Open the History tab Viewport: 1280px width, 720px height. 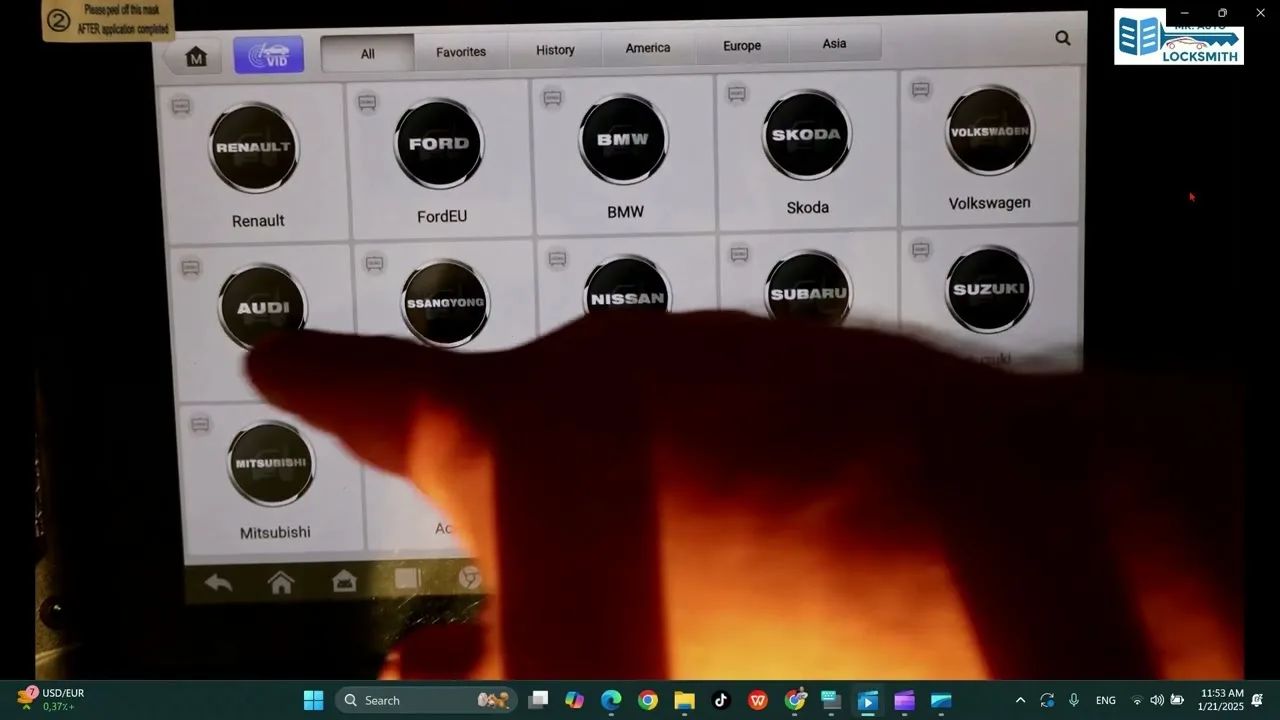[555, 50]
